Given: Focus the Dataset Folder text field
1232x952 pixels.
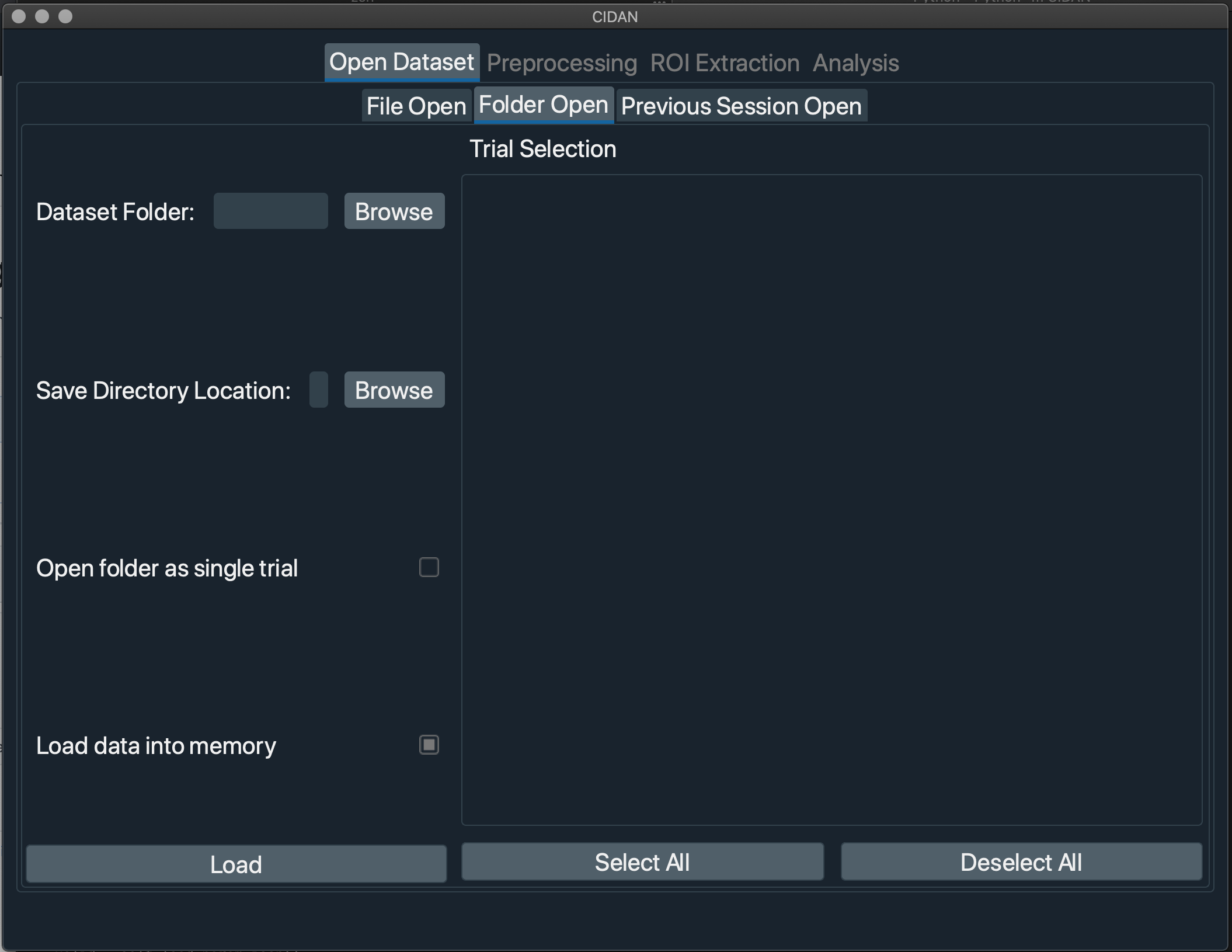Looking at the screenshot, I should (270, 211).
